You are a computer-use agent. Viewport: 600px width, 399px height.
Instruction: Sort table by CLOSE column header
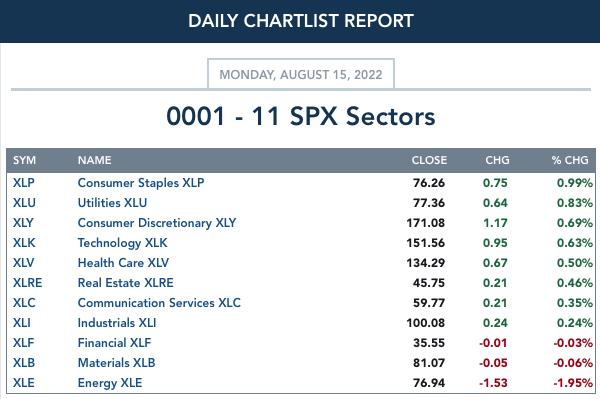pyautogui.click(x=429, y=160)
